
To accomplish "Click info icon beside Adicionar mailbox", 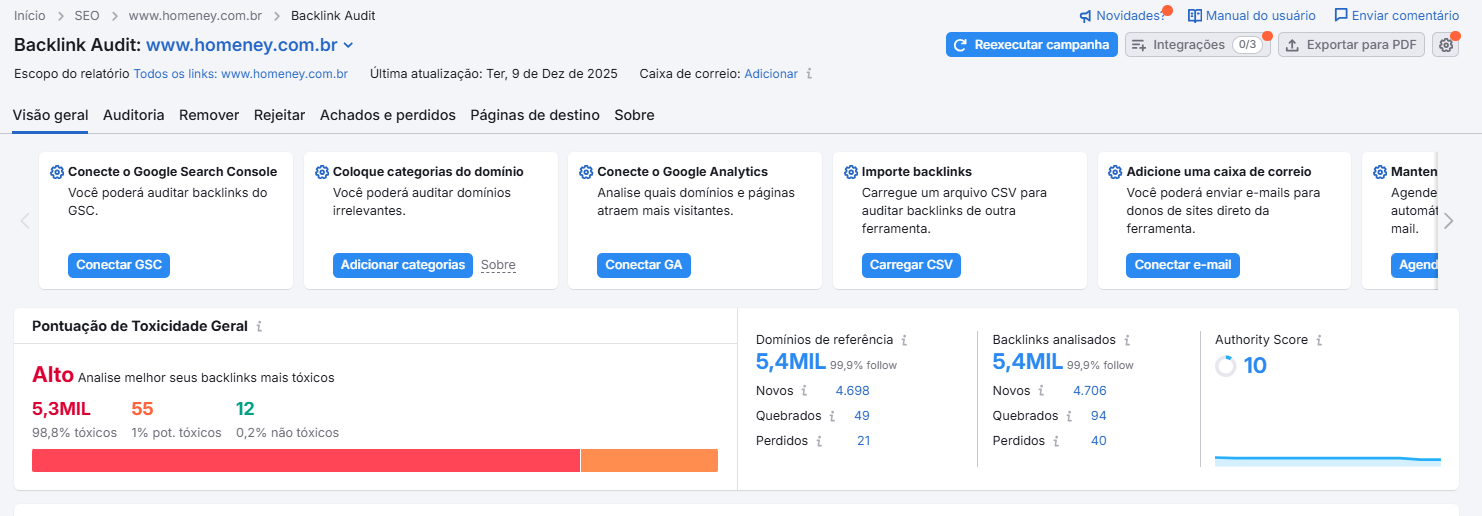I will click(809, 74).
